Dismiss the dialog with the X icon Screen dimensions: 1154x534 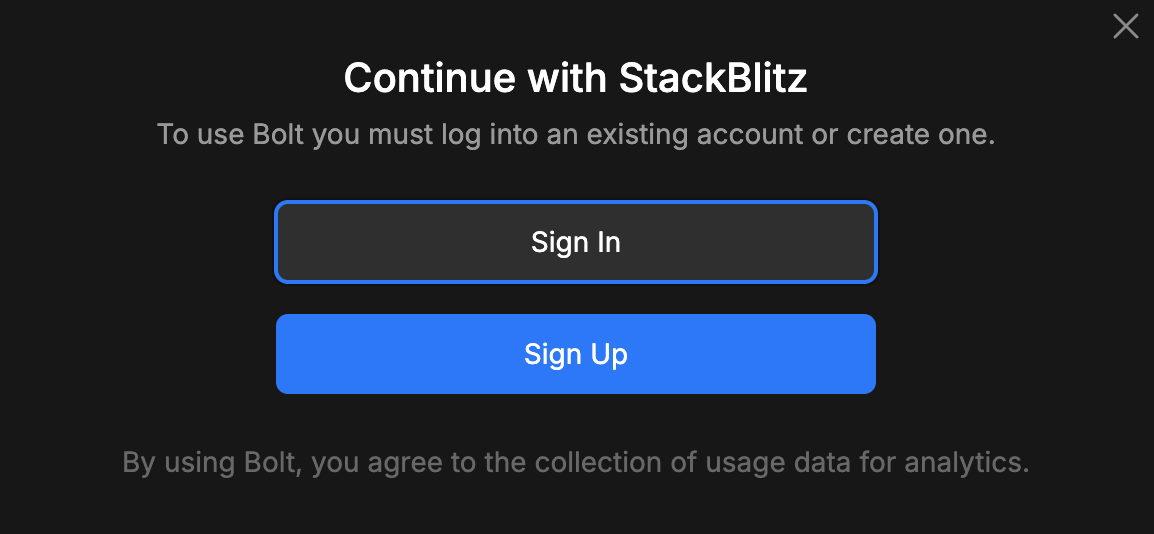[x=1126, y=27]
